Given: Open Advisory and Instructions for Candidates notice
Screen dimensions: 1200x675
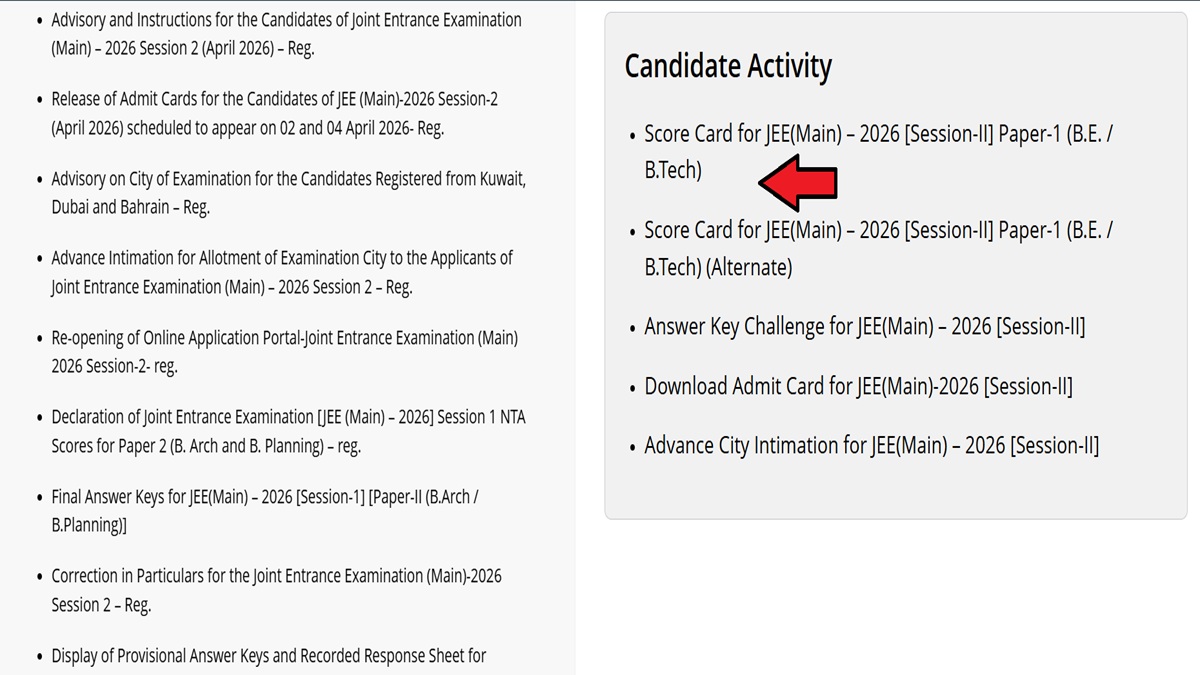Looking at the screenshot, I should pyautogui.click(x=286, y=20).
